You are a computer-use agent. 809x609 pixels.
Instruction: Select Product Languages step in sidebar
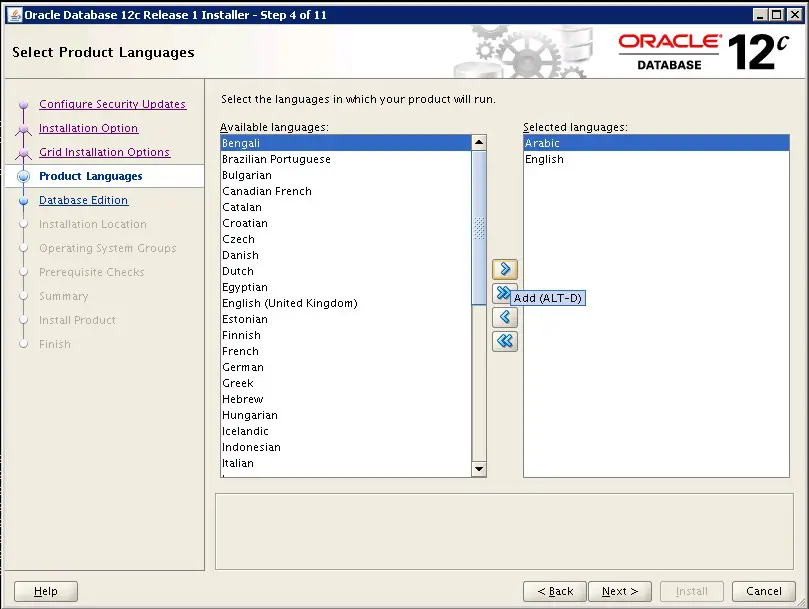91,176
